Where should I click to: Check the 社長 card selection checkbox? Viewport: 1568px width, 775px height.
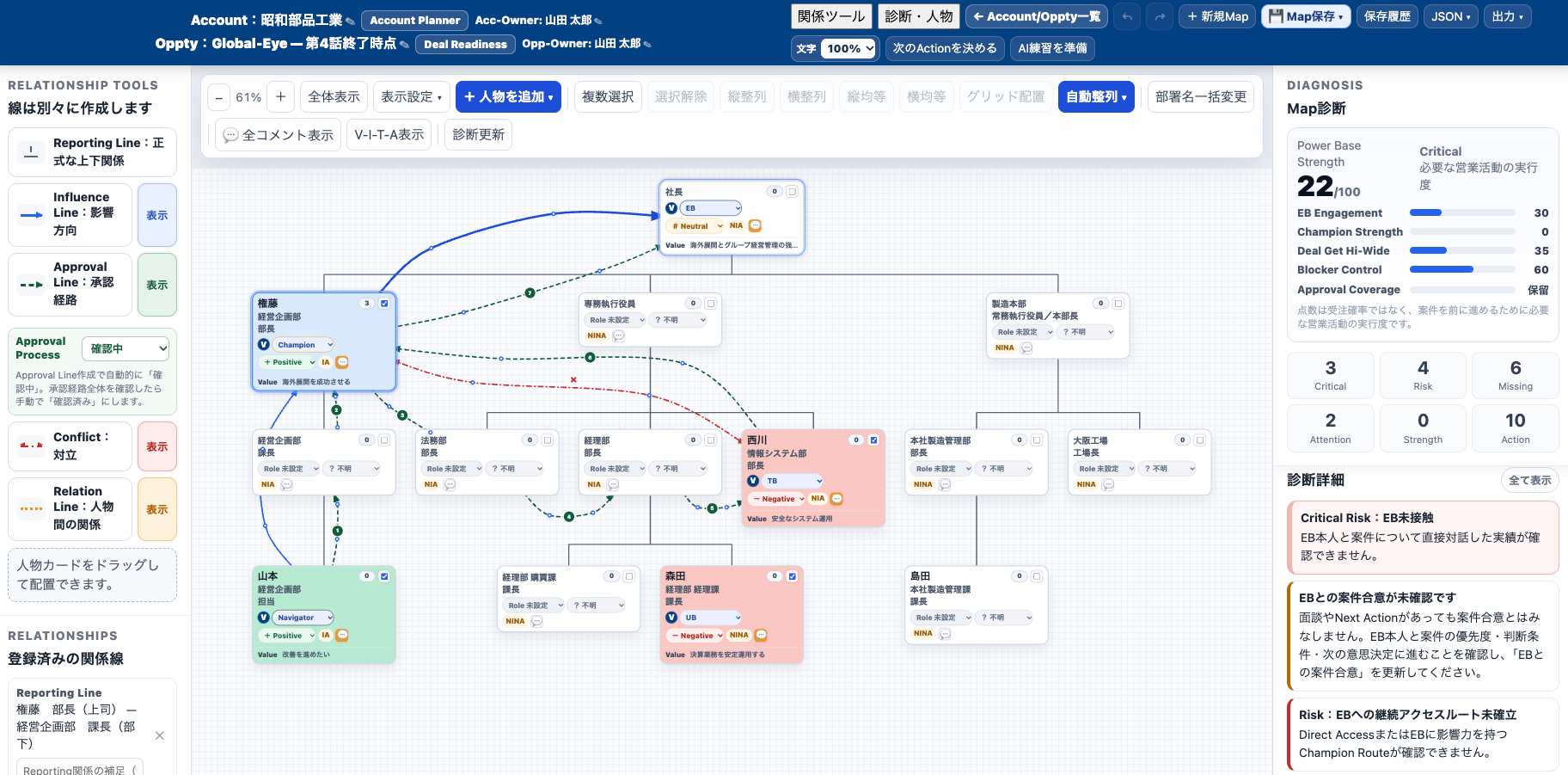coord(793,191)
